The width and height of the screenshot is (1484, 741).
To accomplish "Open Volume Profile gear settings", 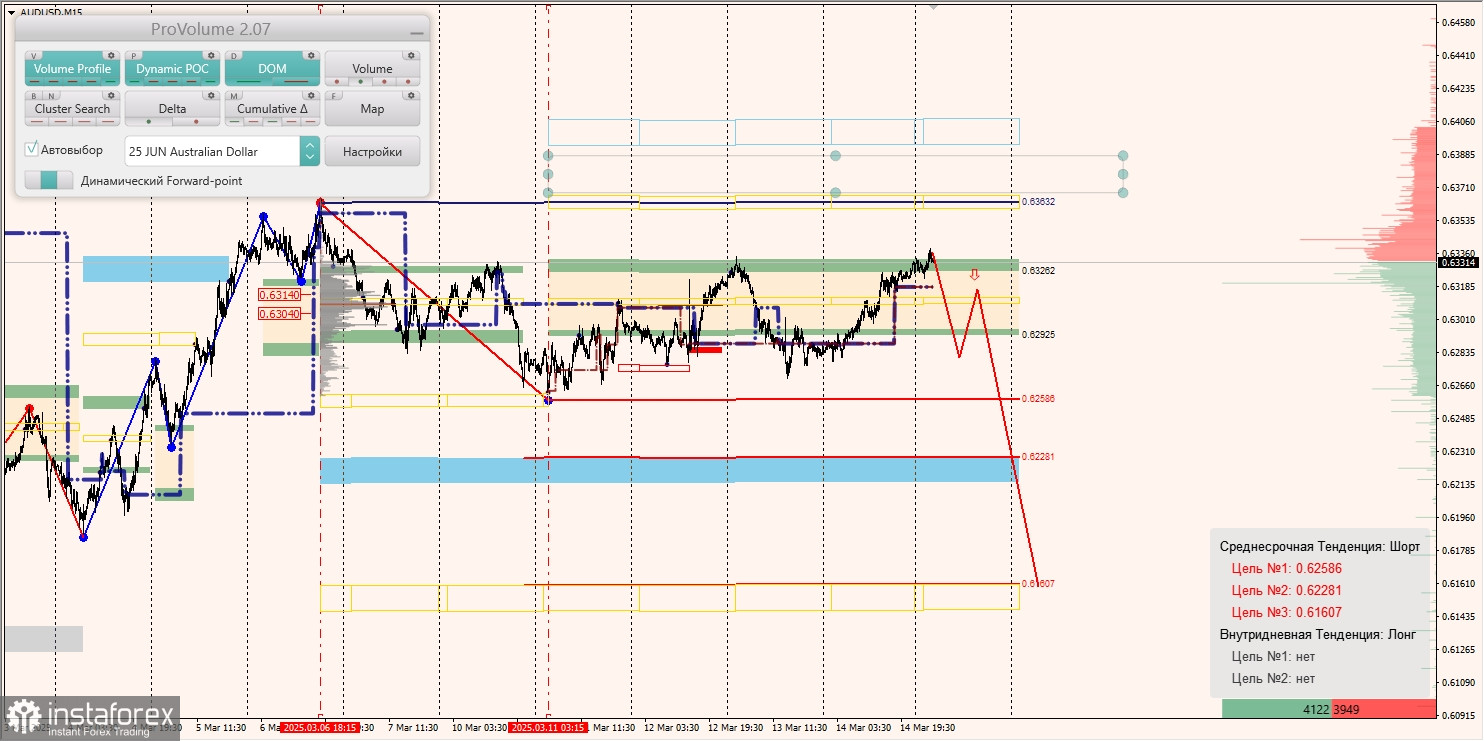I will [111, 55].
